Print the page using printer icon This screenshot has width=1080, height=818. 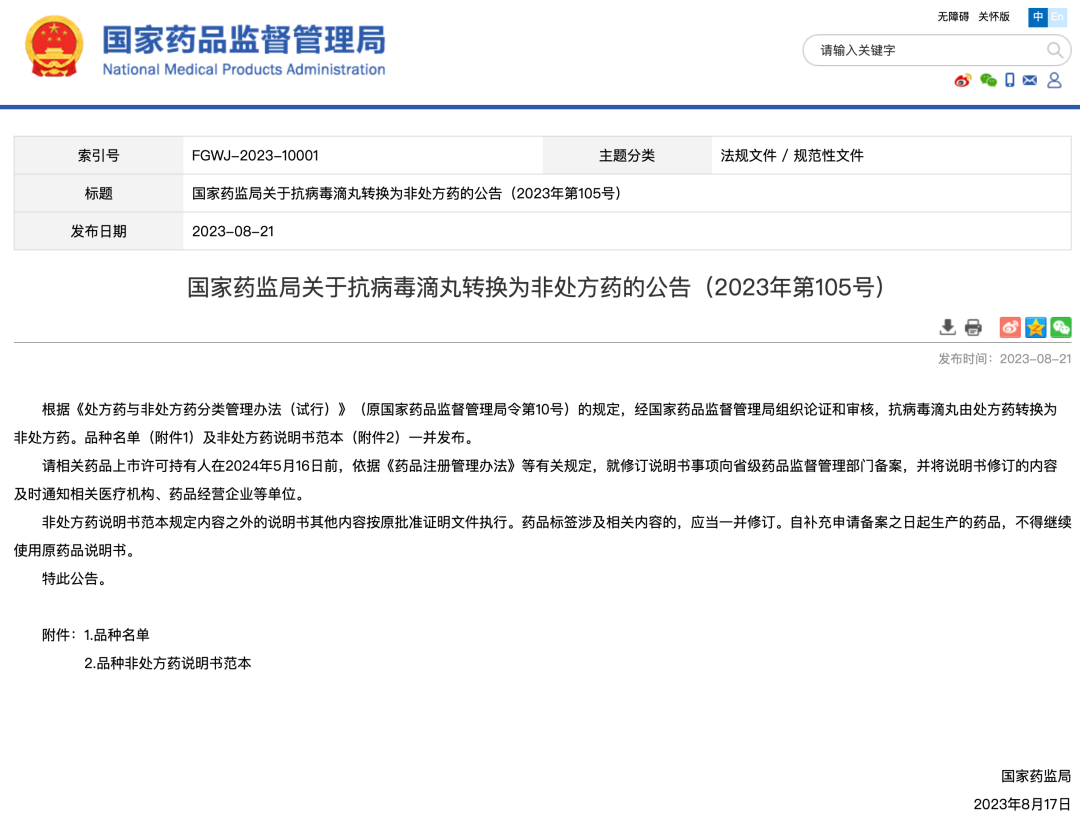[x=973, y=327]
